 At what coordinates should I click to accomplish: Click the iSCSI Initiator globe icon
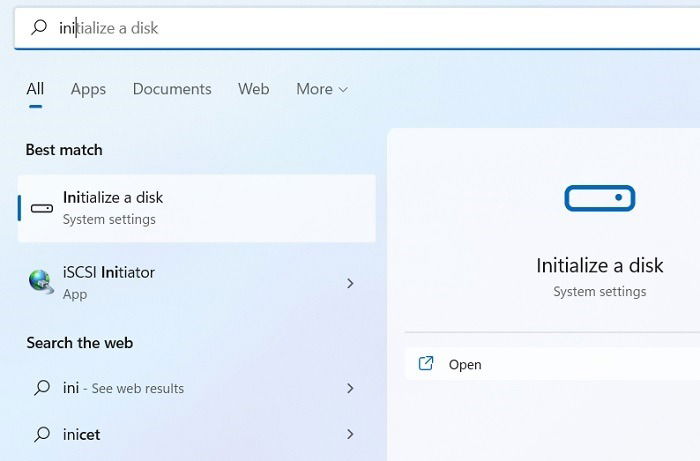pos(41,282)
